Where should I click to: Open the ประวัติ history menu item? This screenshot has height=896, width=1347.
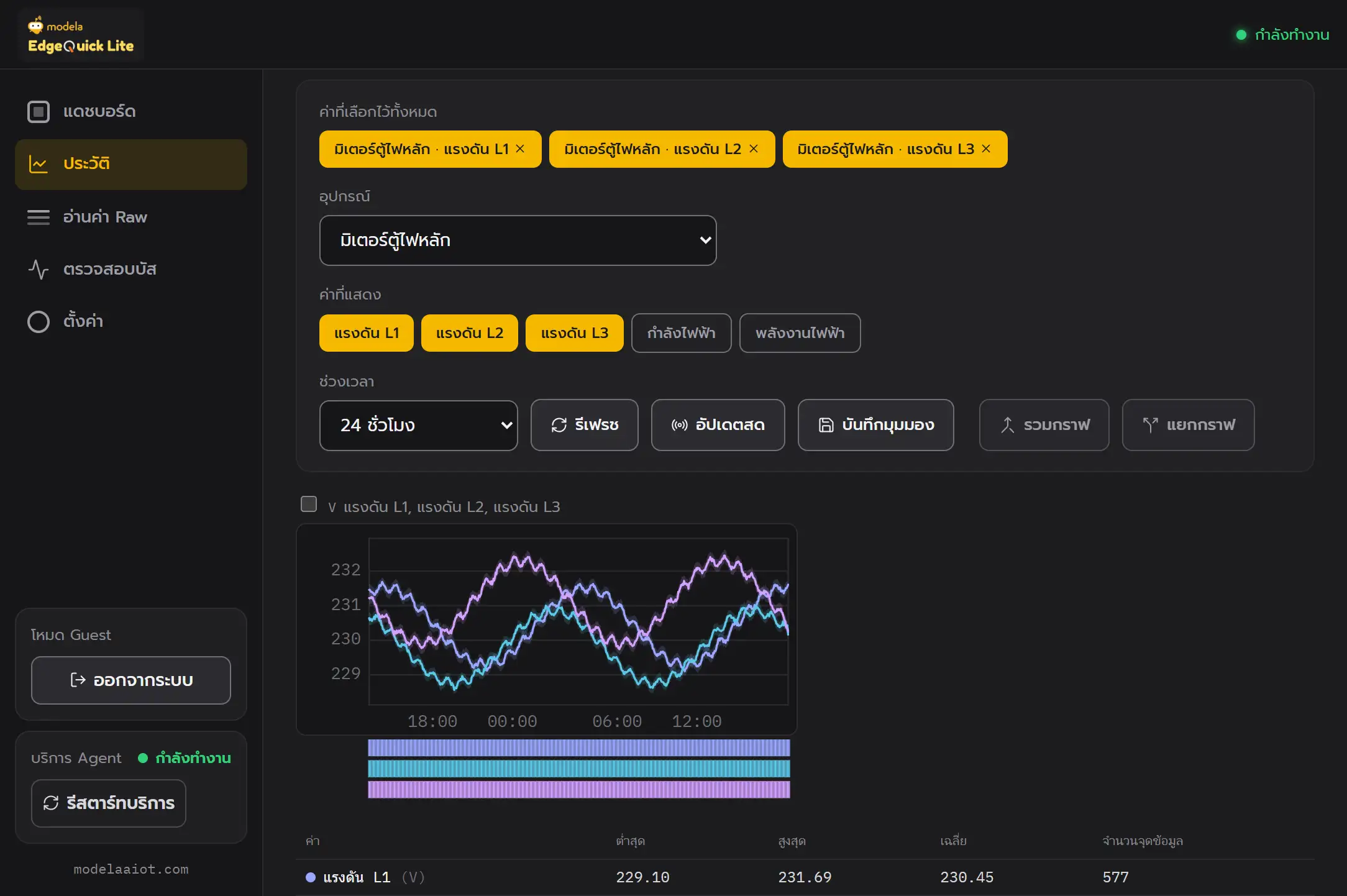tap(131, 164)
